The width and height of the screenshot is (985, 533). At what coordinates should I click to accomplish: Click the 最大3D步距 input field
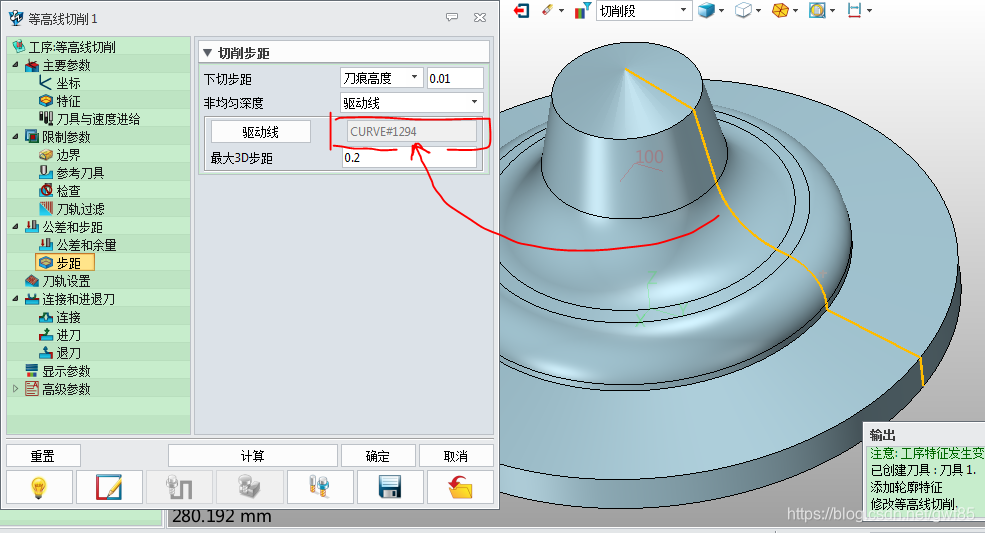tap(409, 158)
